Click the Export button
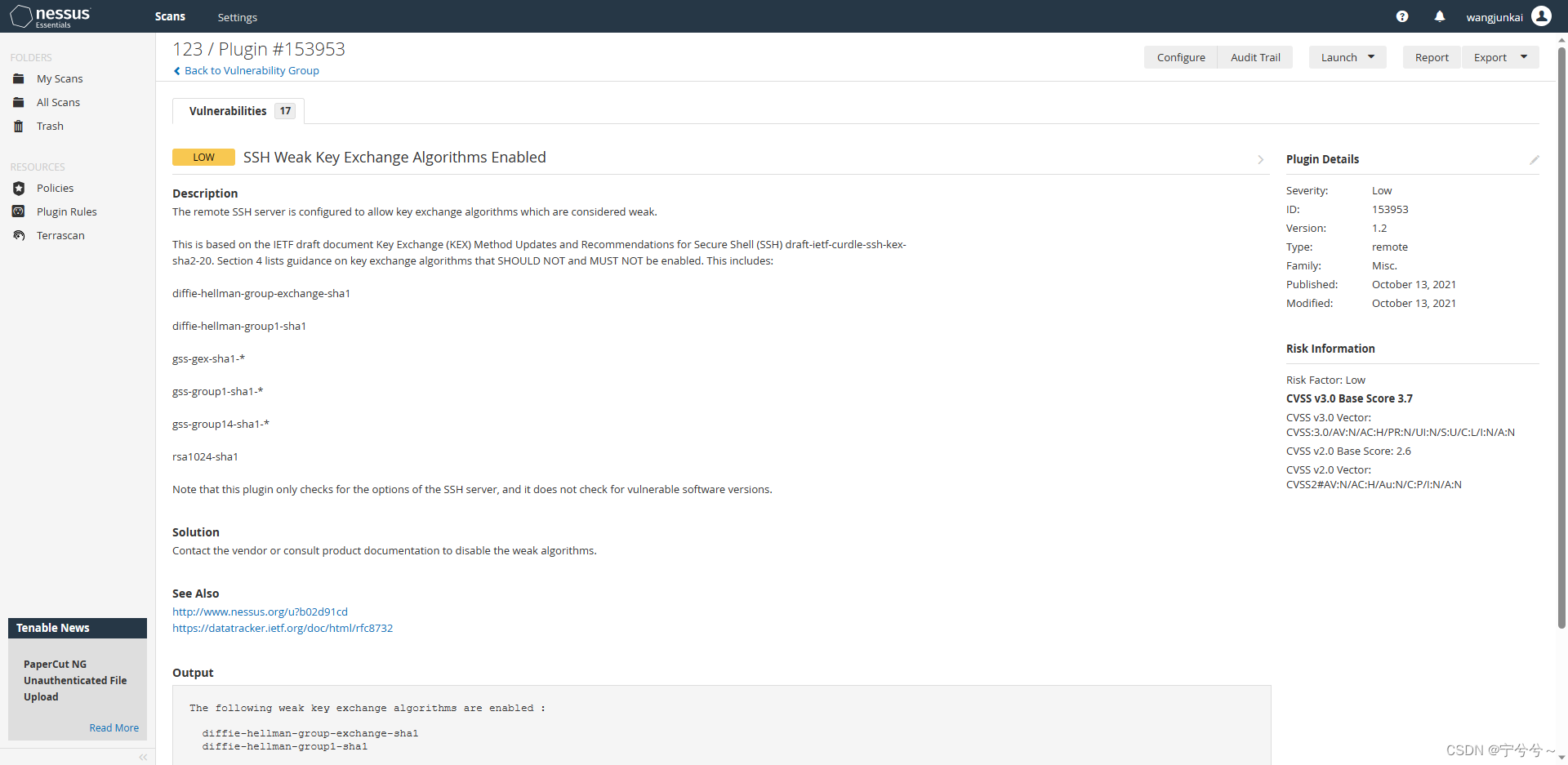The height and width of the screenshot is (765, 1568). point(1490,57)
